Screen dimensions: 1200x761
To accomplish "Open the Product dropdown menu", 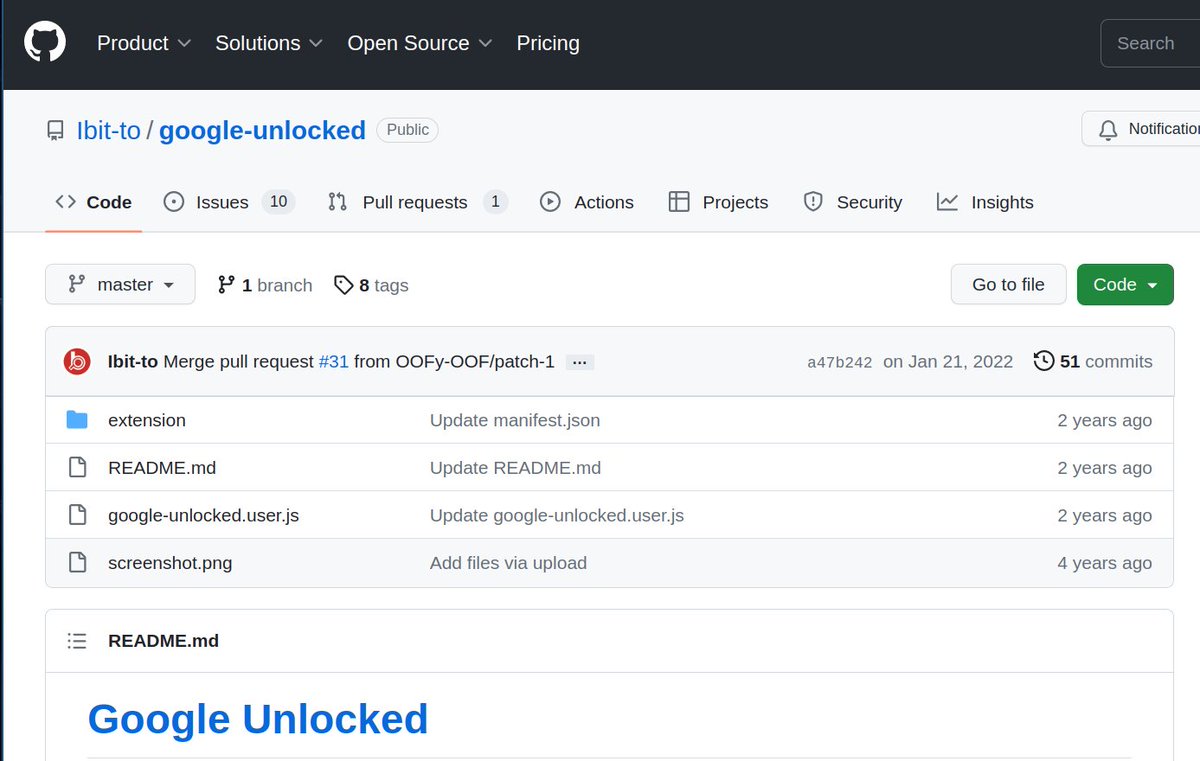I will 144,43.
